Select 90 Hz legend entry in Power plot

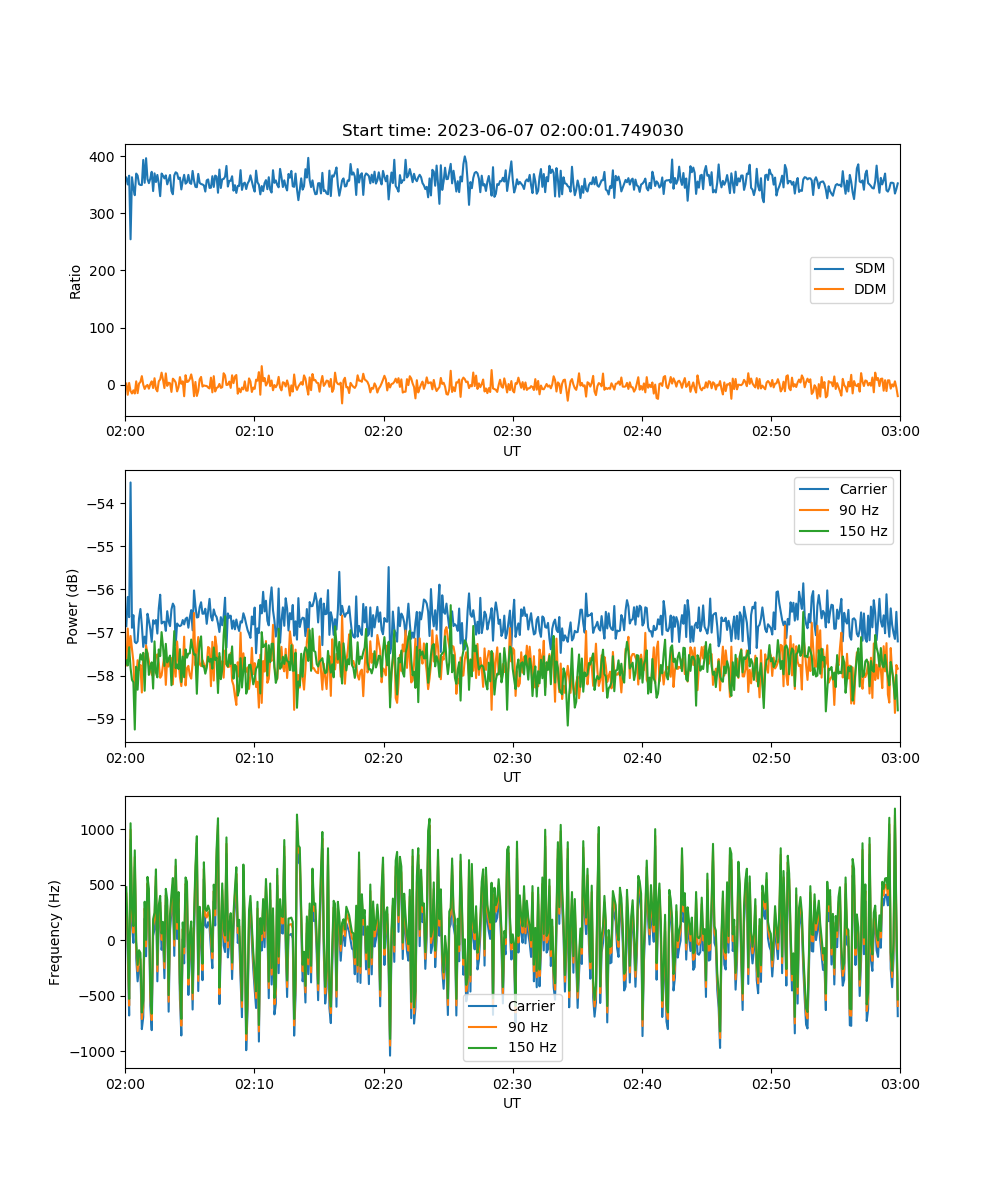tap(858, 510)
